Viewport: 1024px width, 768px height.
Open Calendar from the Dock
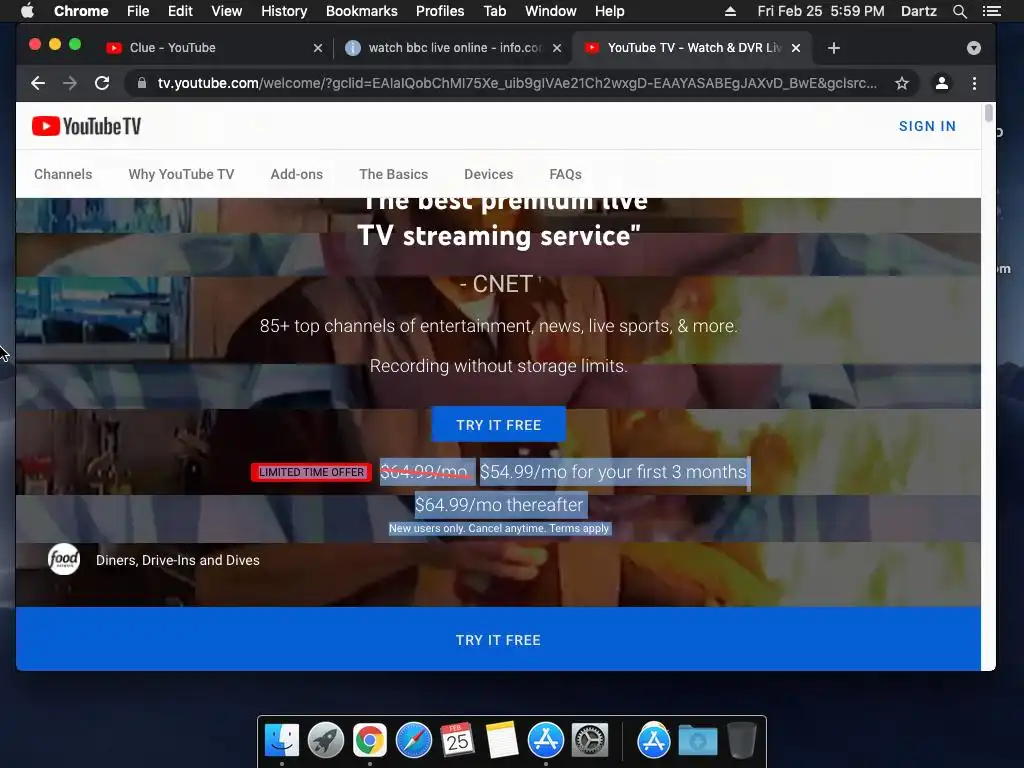click(457, 741)
